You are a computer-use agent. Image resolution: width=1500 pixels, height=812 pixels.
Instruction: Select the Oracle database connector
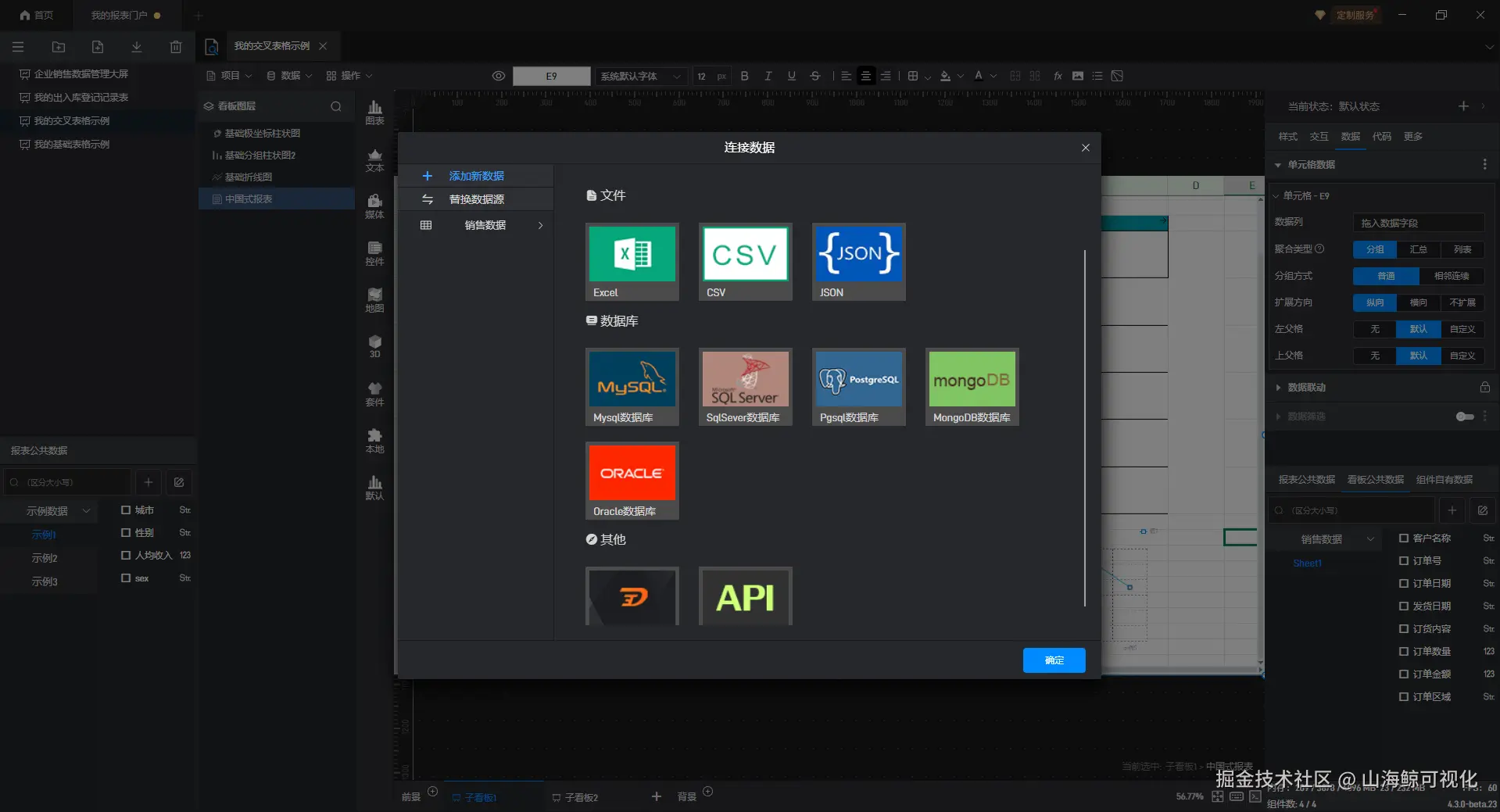(x=632, y=481)
